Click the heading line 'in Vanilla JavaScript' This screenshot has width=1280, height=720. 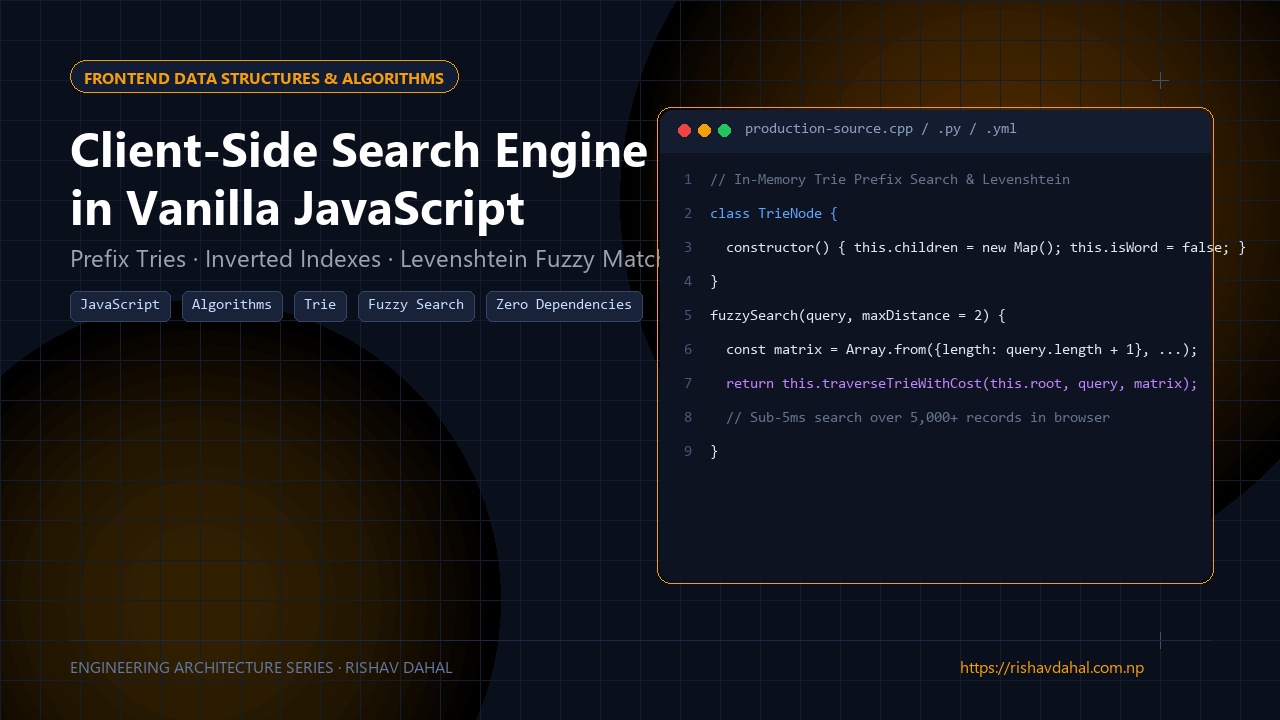pos(297,208)
